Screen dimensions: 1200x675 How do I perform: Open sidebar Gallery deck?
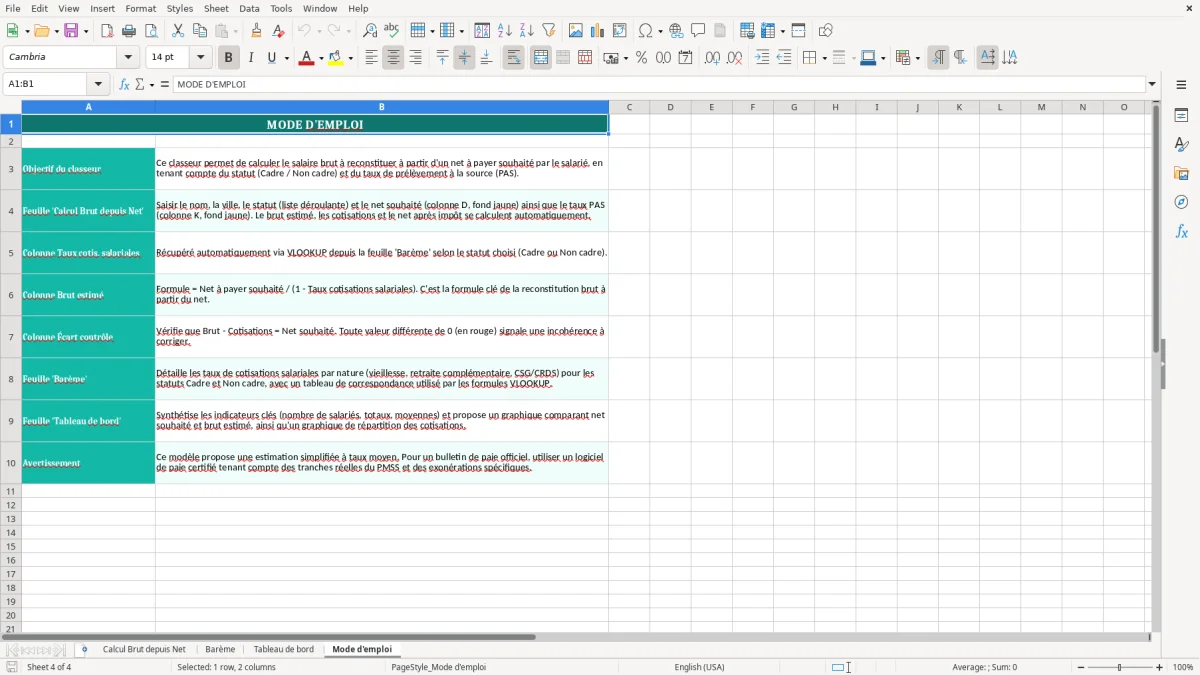(1181, 173)
